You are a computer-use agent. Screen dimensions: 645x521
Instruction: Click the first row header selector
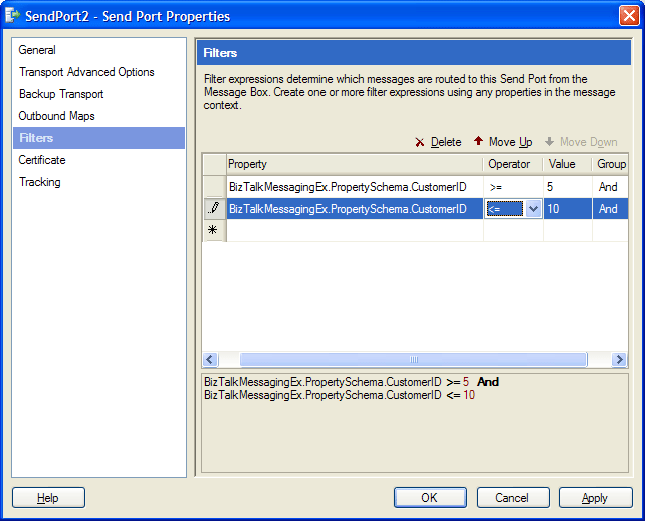[x=214, y=187]
